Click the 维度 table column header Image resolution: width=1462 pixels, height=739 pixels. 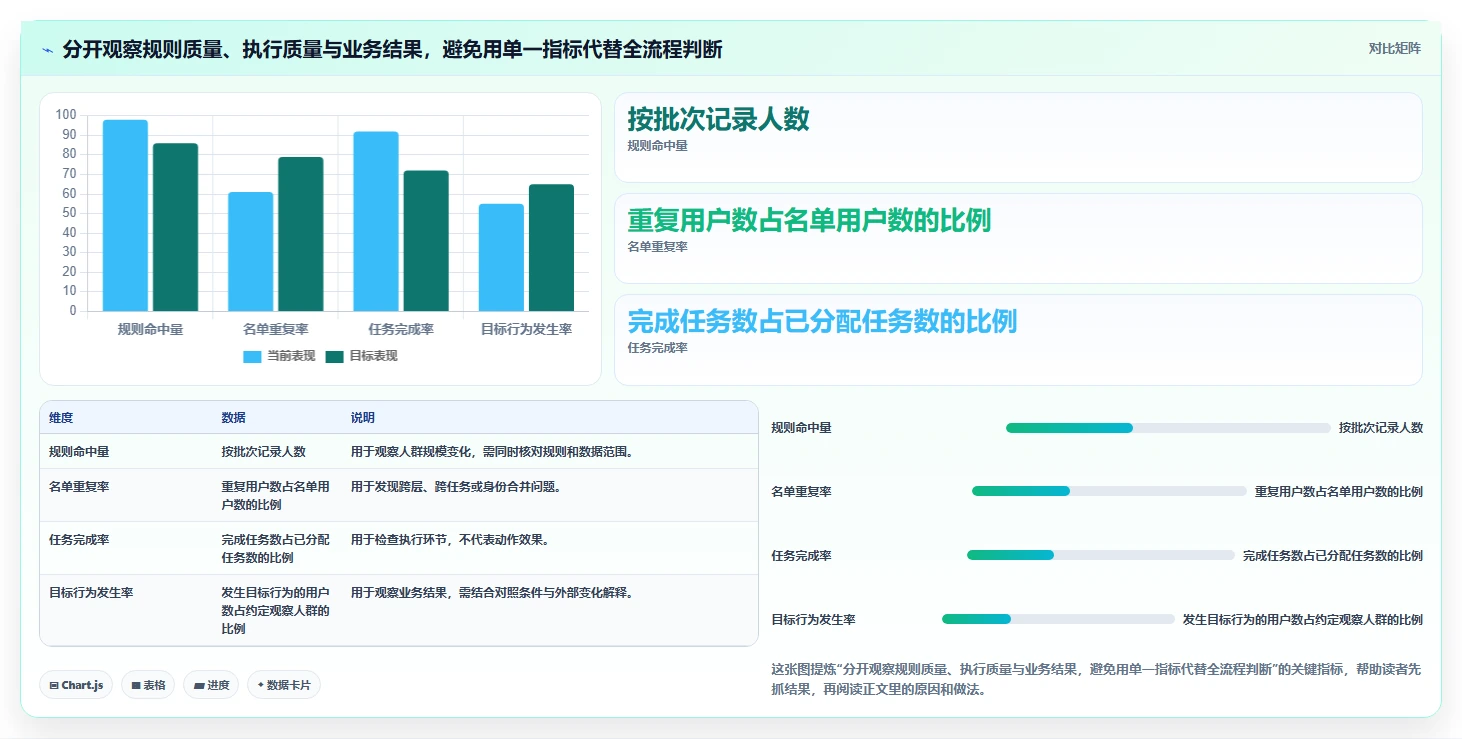point(61,418)
